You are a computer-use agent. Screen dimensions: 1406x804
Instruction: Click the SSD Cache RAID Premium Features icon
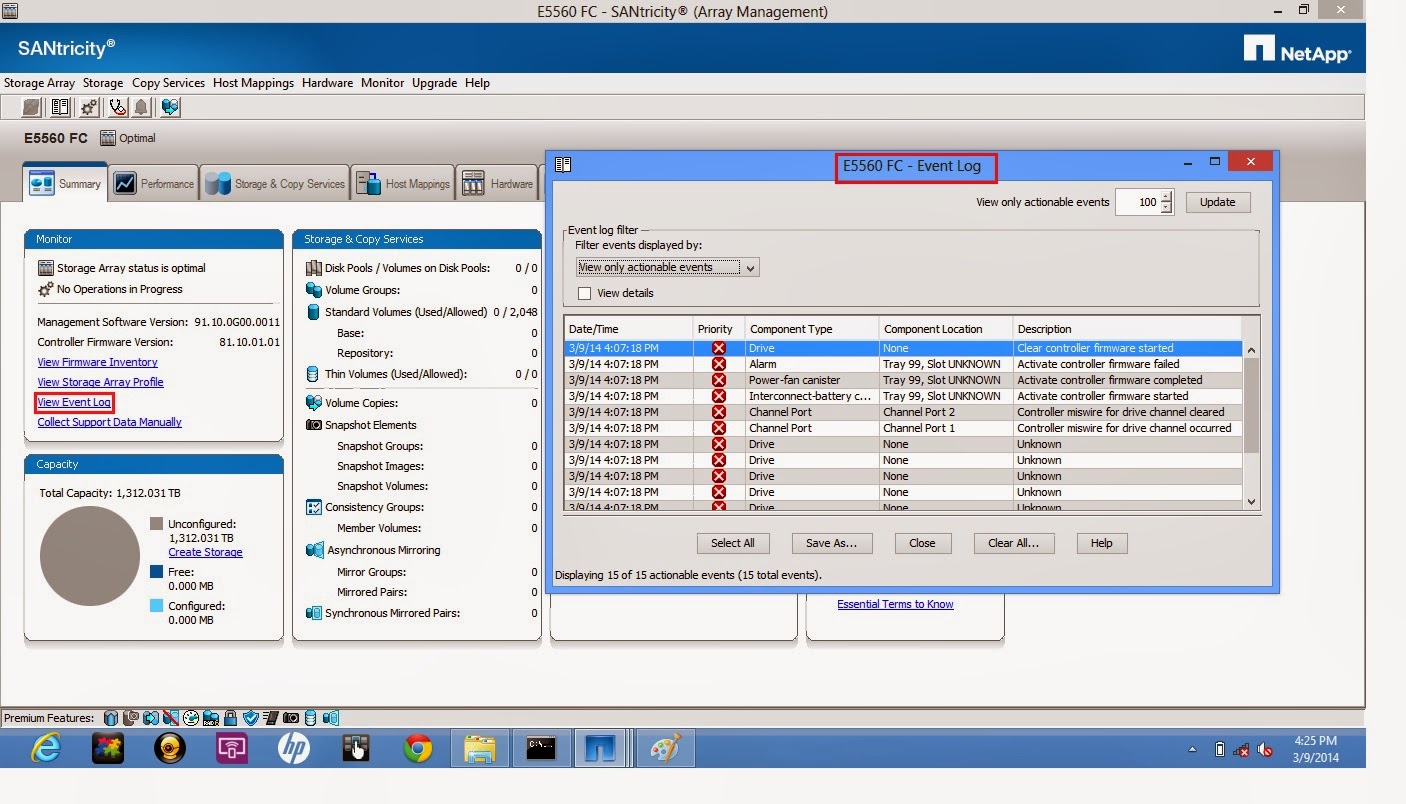[x=212, y=717]
